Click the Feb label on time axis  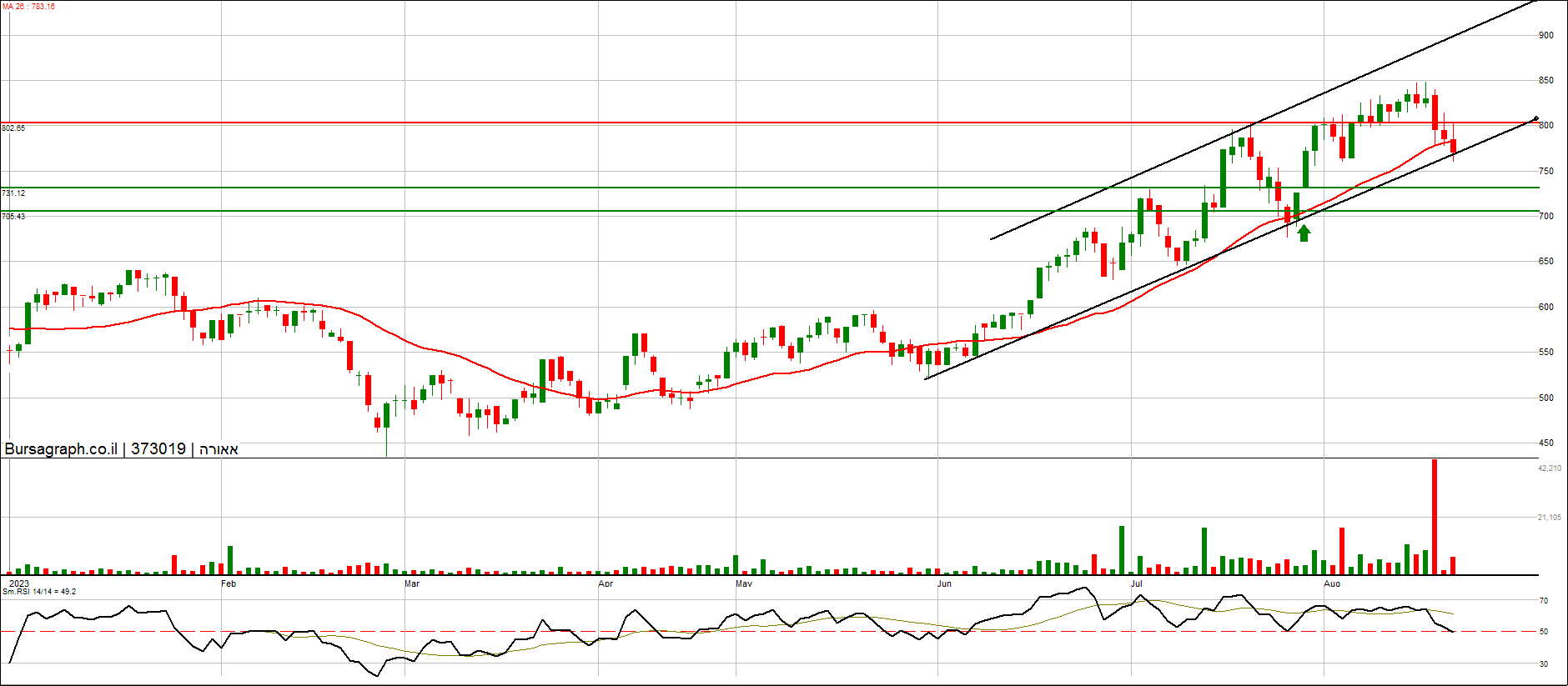click(x=229, y=583)
